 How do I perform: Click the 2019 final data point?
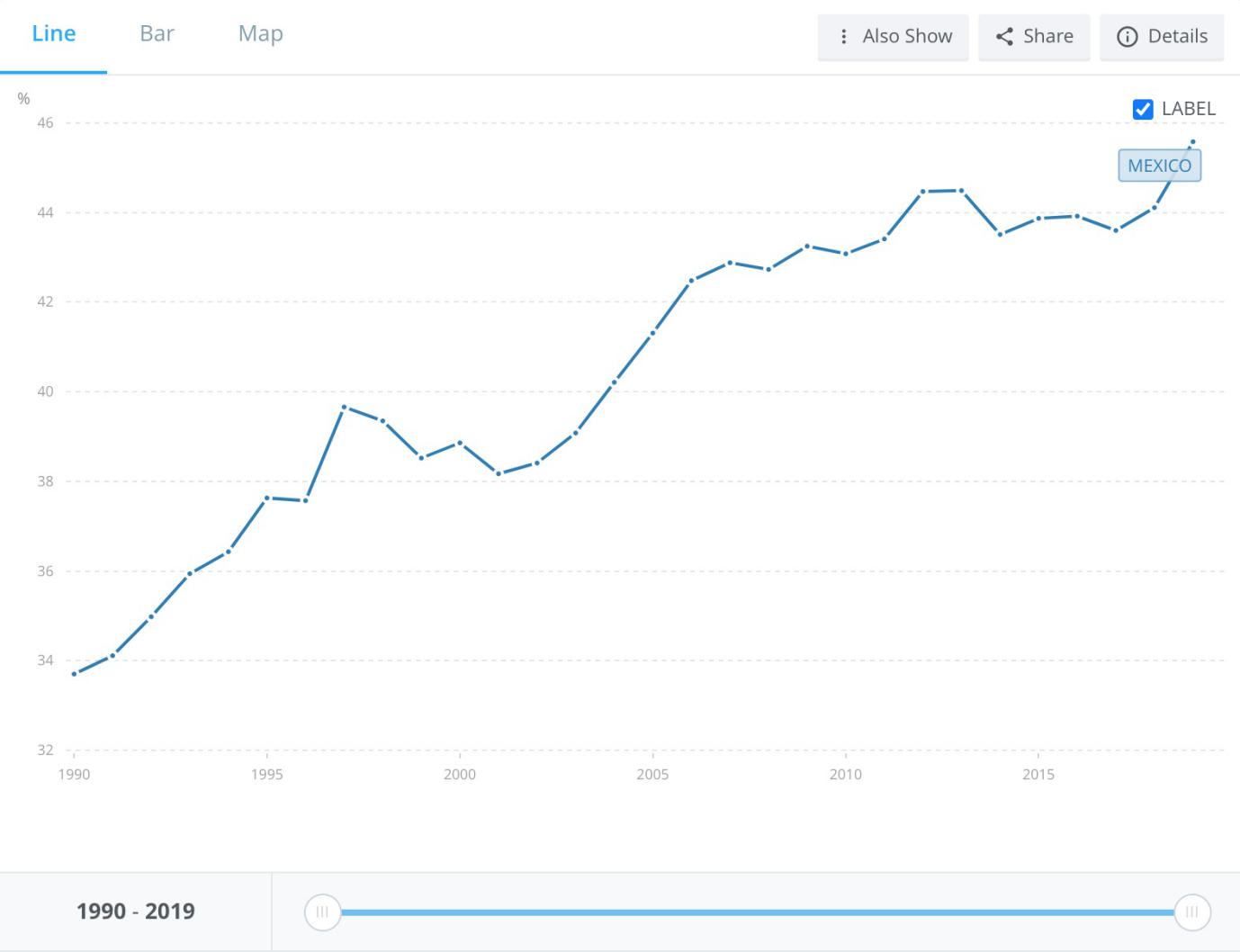(x=1193, y=142)
